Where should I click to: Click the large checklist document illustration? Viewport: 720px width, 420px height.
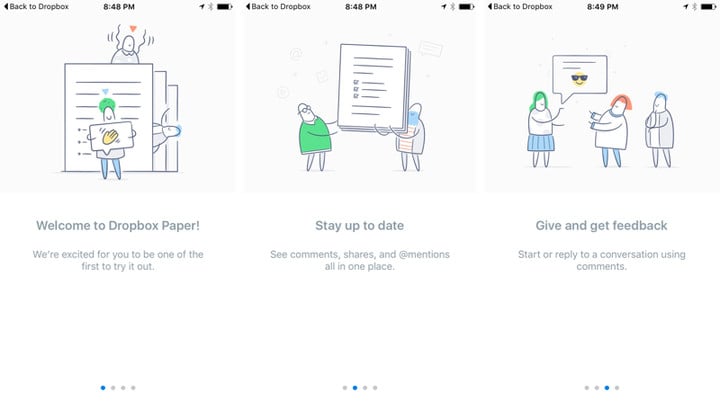coord(374,87)
